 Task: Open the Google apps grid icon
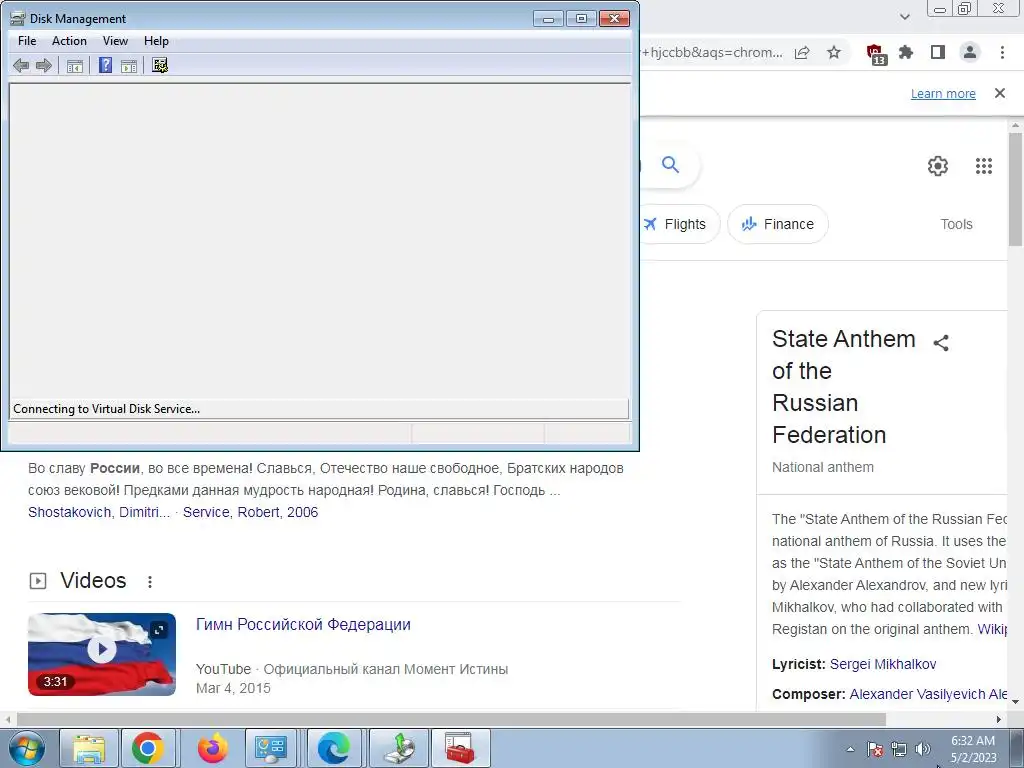[984, 166]
